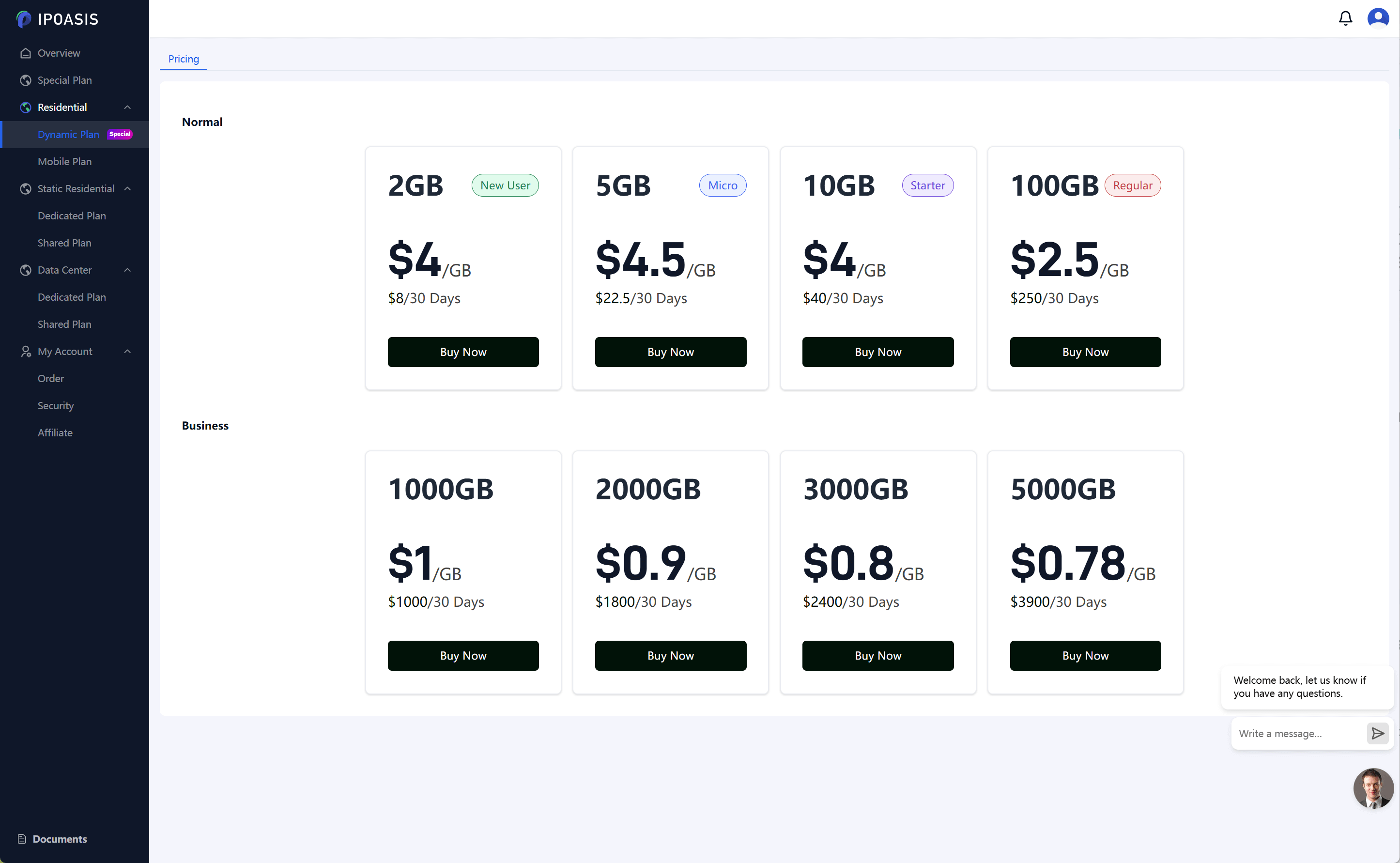Viewport: 1400px width, 863px height.
Task: Click the New User badge
Action: [505, 185]
